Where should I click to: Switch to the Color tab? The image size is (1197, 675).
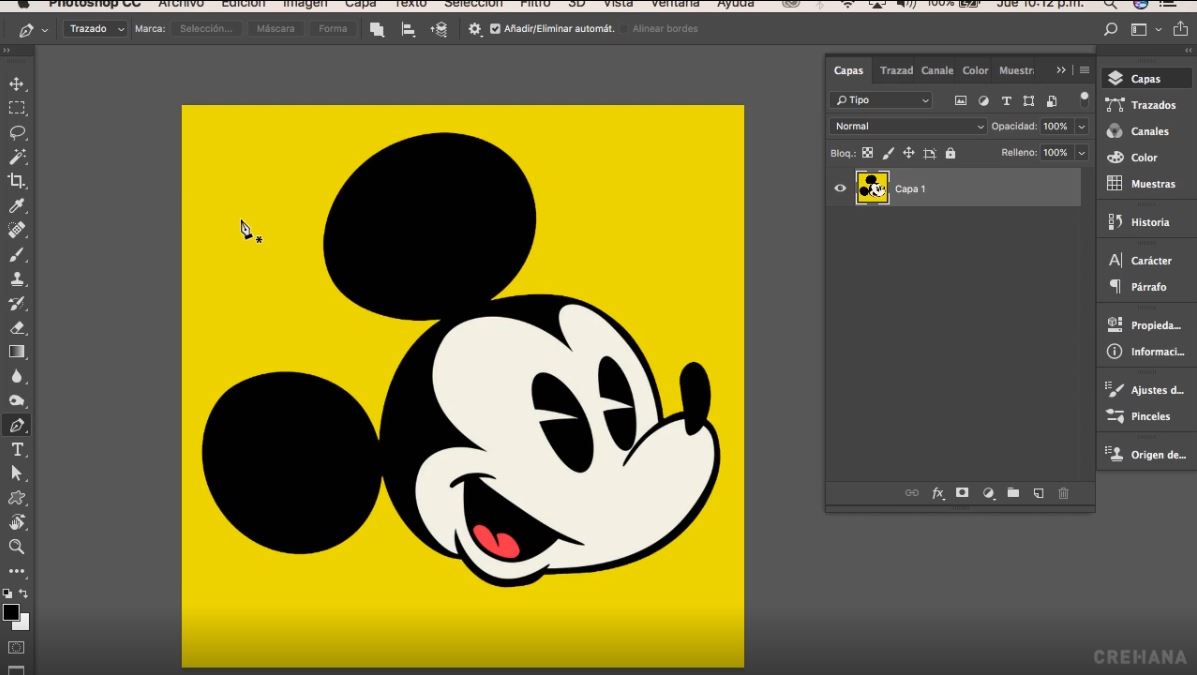975,70
